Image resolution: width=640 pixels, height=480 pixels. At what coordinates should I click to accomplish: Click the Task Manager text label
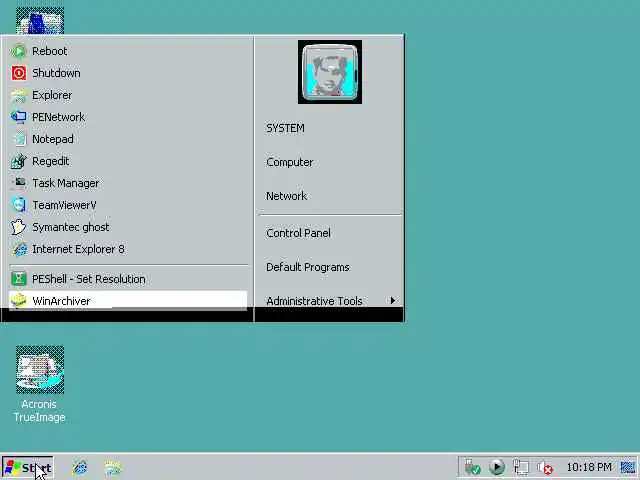[65, 183]
